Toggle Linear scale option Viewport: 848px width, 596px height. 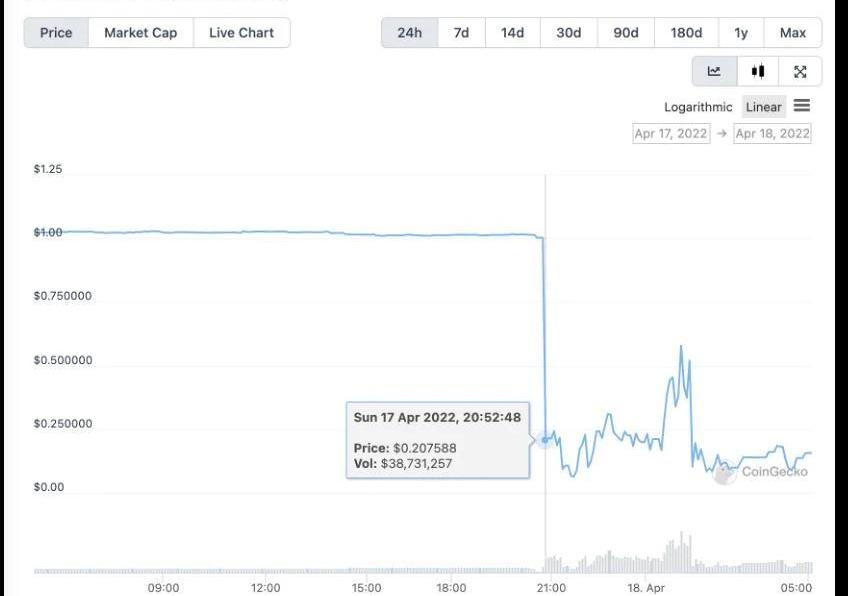coord(763,107)
